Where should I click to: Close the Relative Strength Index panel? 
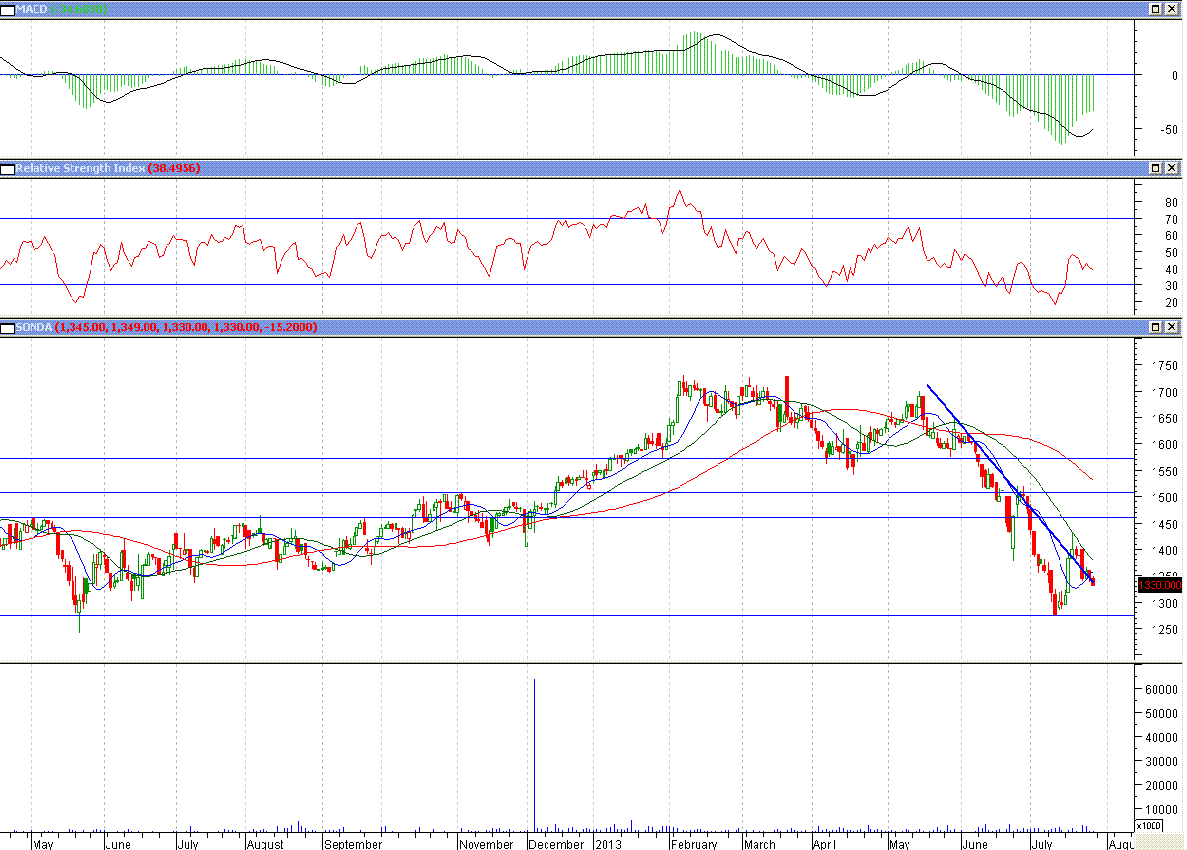tap(1172, 169)
